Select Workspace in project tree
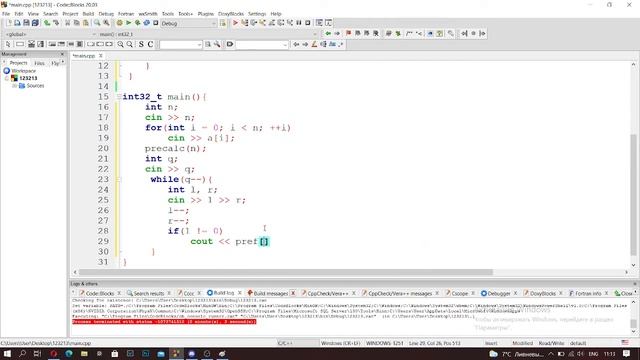 tap(23, 71)
